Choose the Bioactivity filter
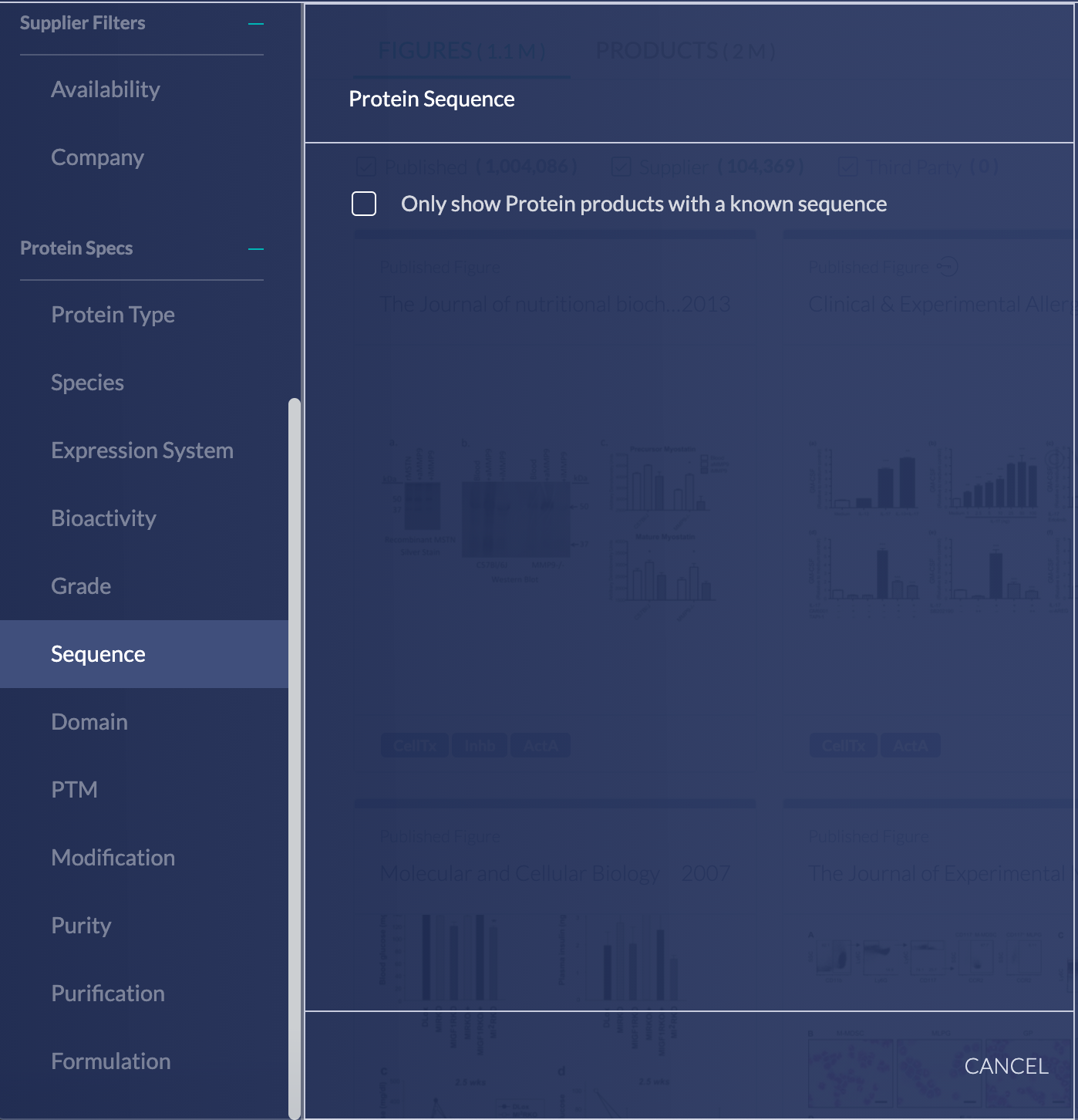 [104, 518]
